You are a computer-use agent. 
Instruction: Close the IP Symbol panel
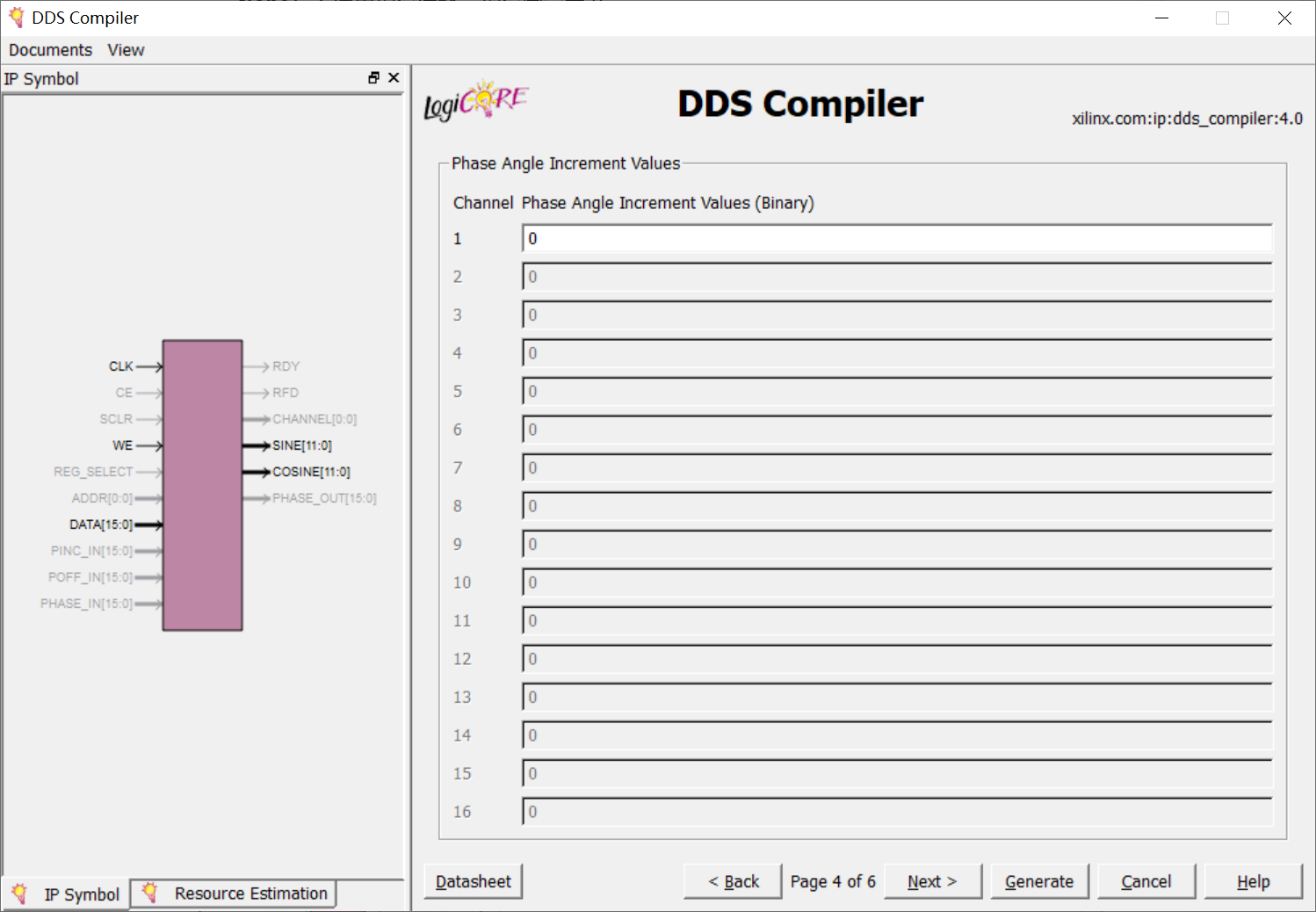tap(394, 78)
